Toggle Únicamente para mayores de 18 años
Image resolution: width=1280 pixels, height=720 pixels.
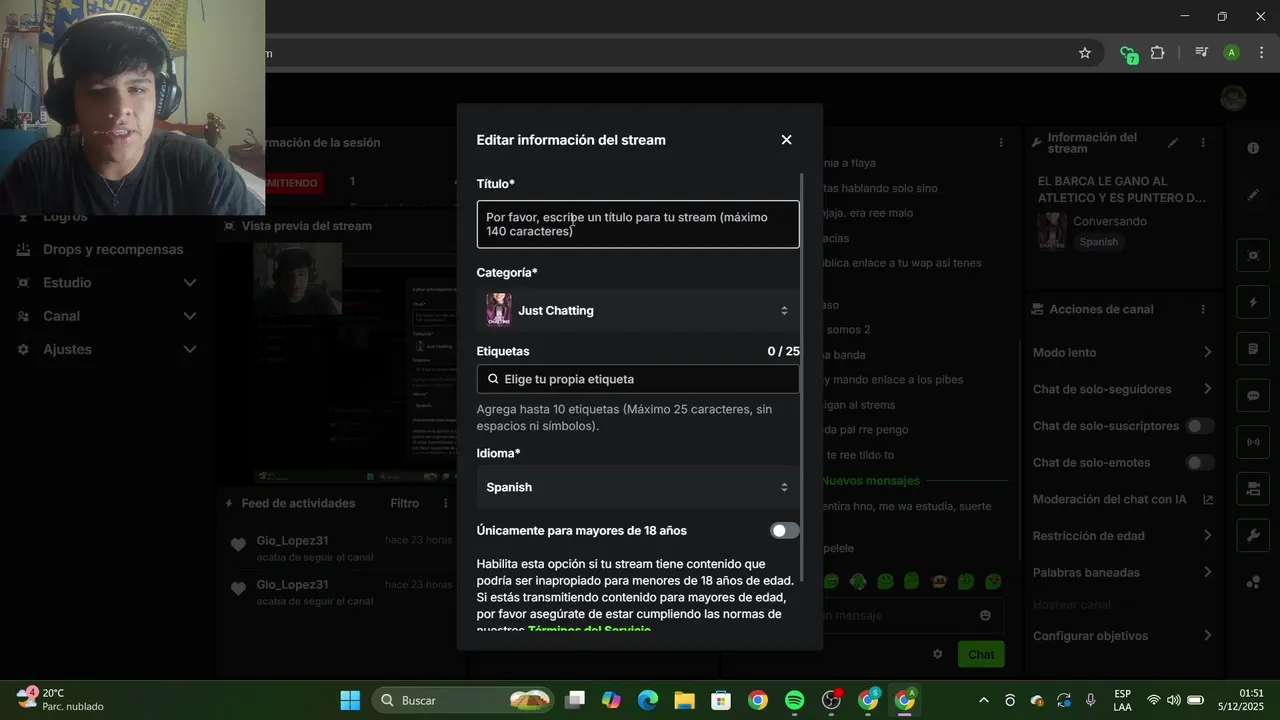point(784,531)
